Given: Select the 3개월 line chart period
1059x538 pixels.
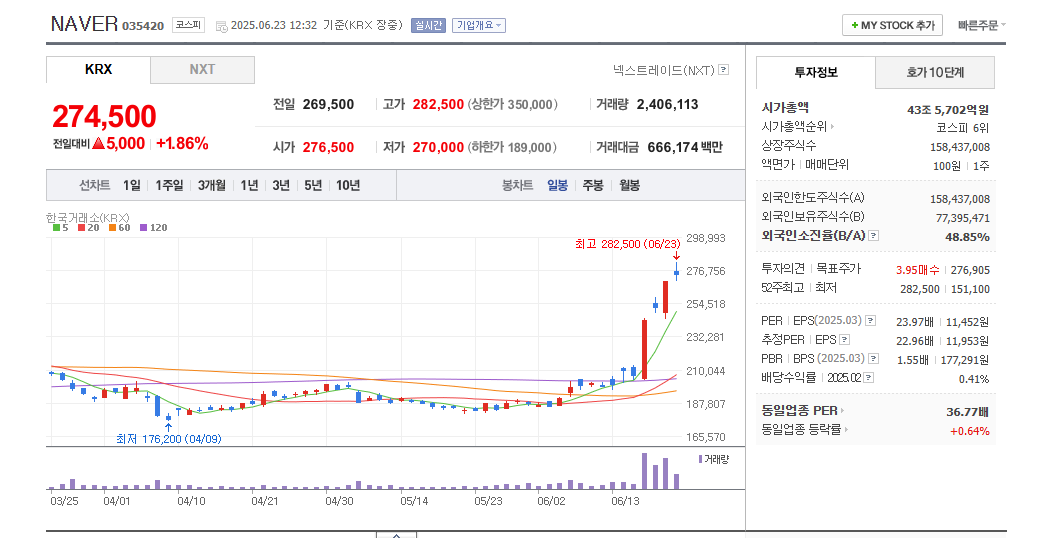Looking at the screenshot, I should 211,185.
